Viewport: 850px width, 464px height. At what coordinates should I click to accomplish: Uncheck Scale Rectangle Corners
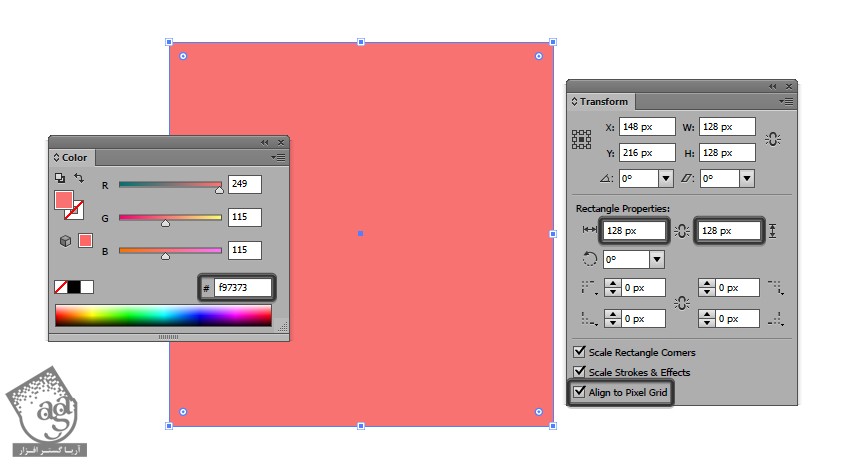pyautogui.click(x=579, y=352)
